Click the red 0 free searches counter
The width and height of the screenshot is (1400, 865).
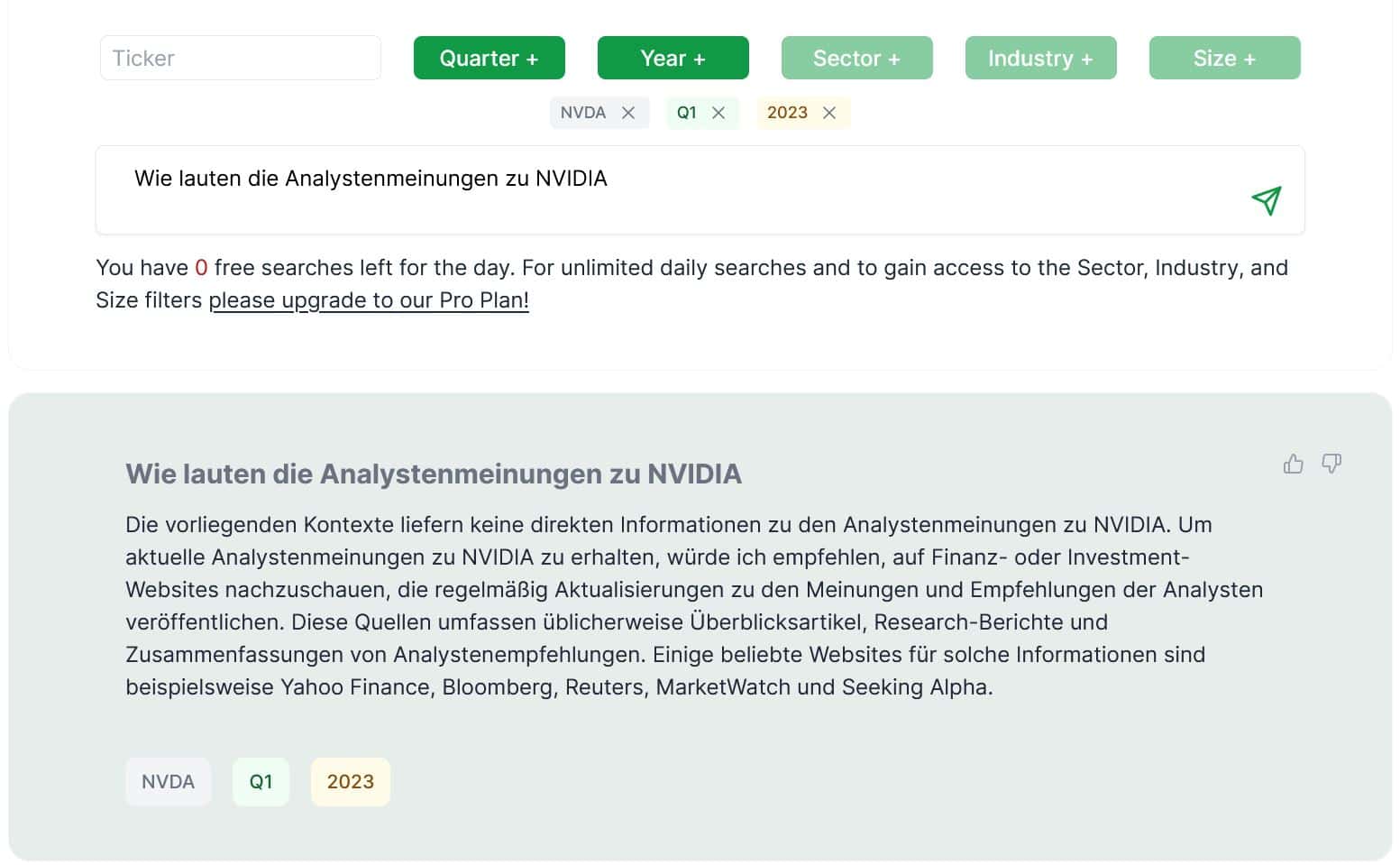201,268
